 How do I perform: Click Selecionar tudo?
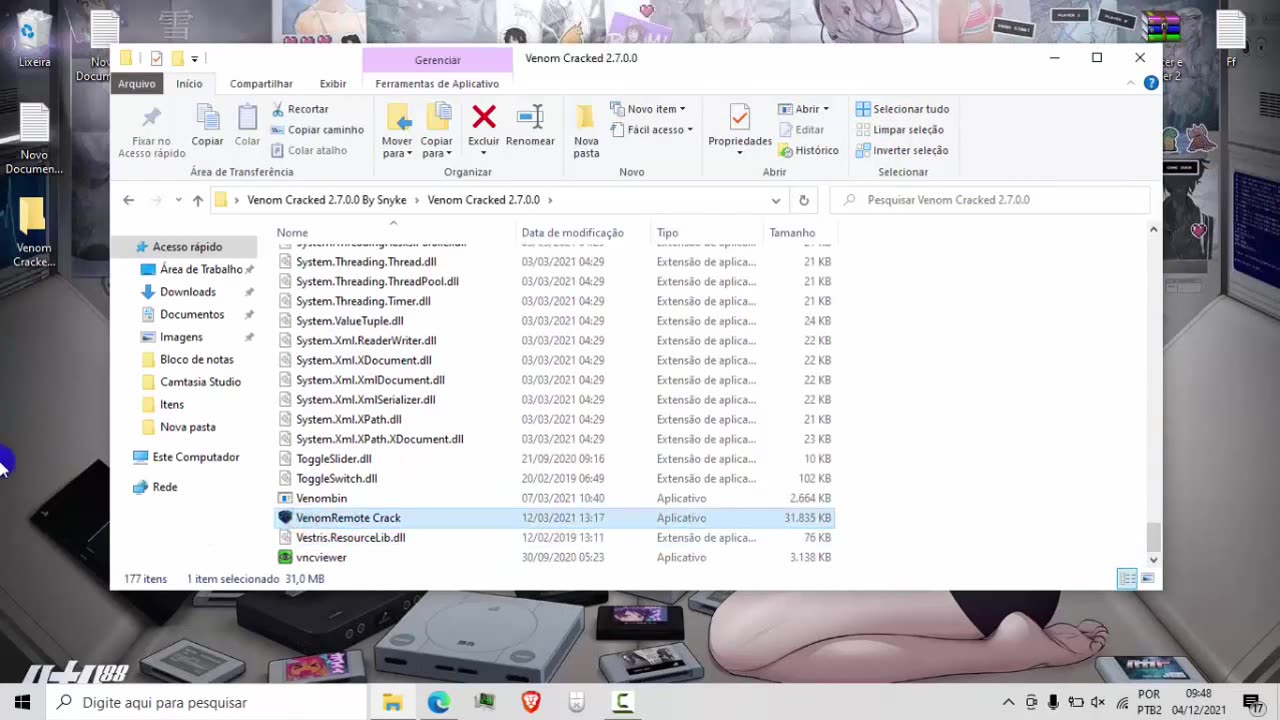902,109
